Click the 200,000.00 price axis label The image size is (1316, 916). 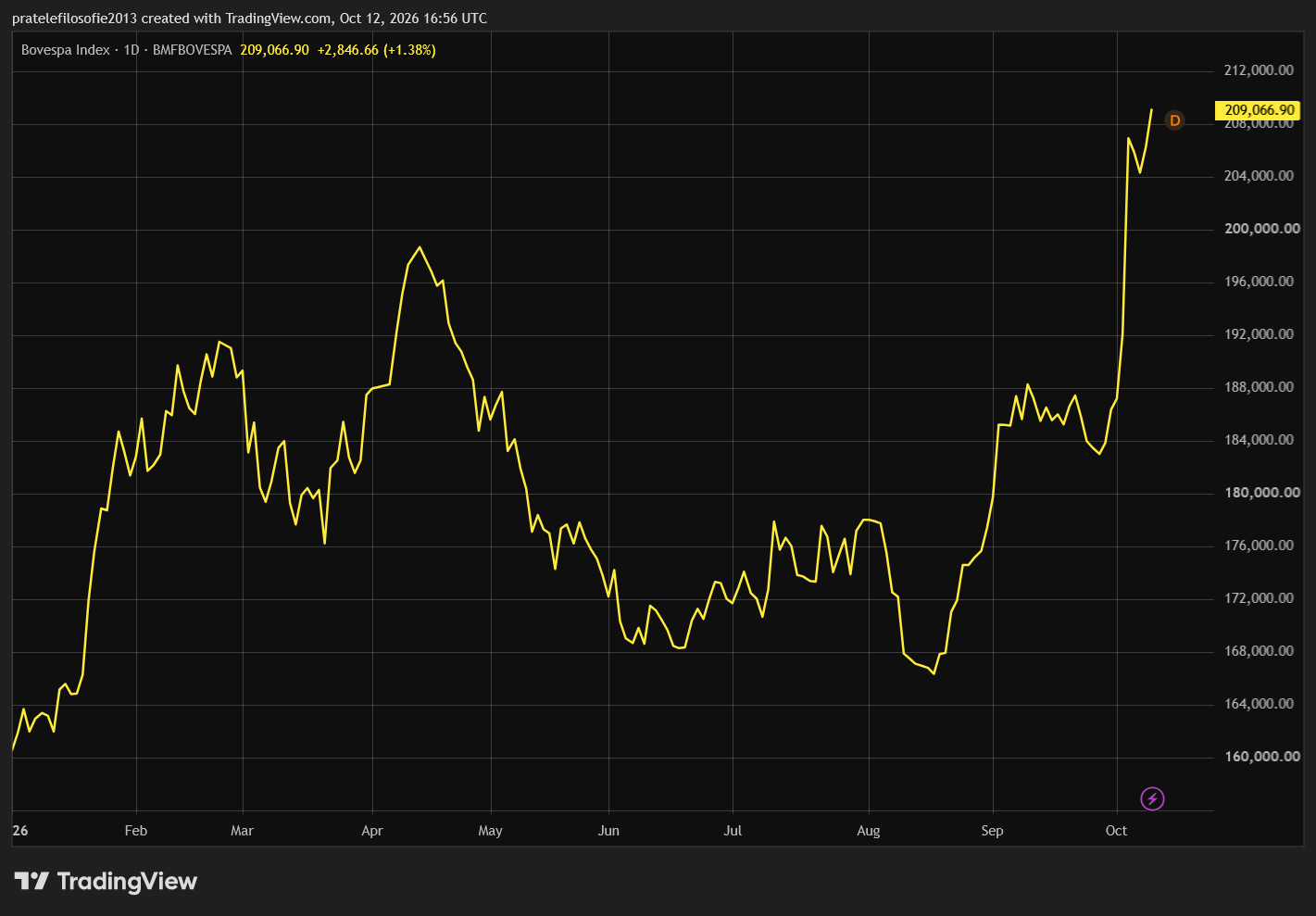click(x=1261, y=229)
